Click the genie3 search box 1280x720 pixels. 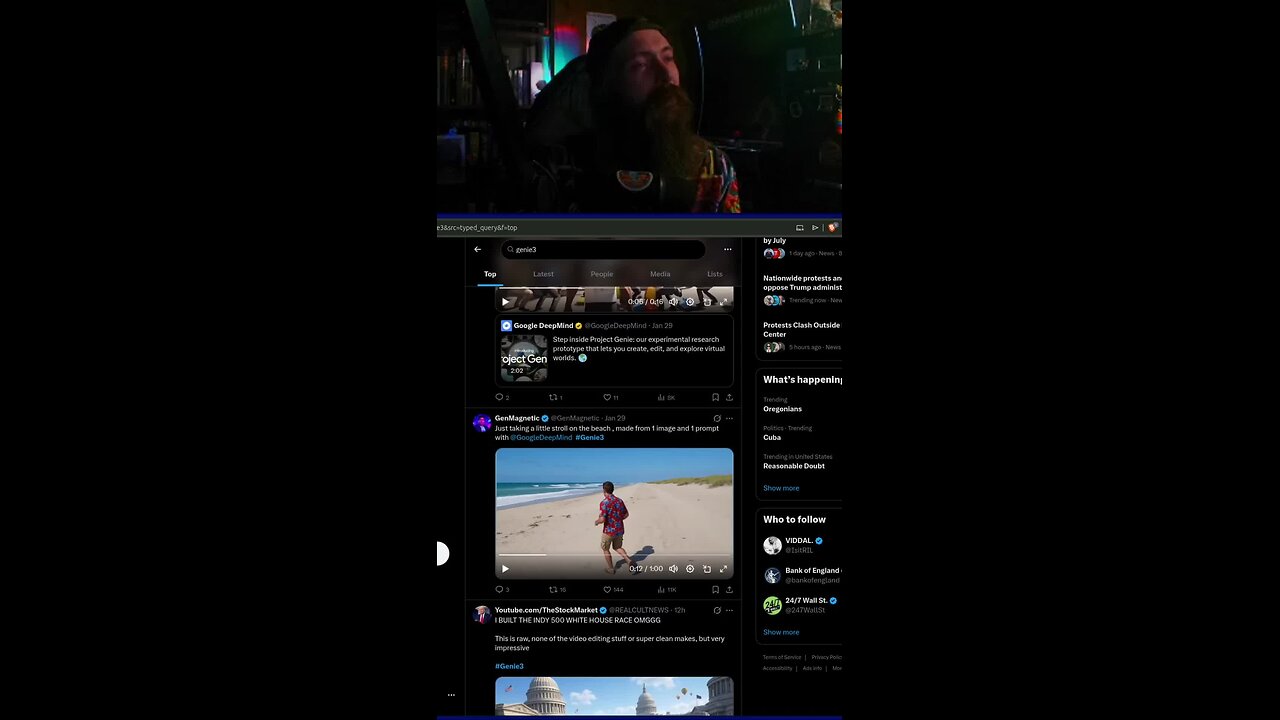coord(603,249)
